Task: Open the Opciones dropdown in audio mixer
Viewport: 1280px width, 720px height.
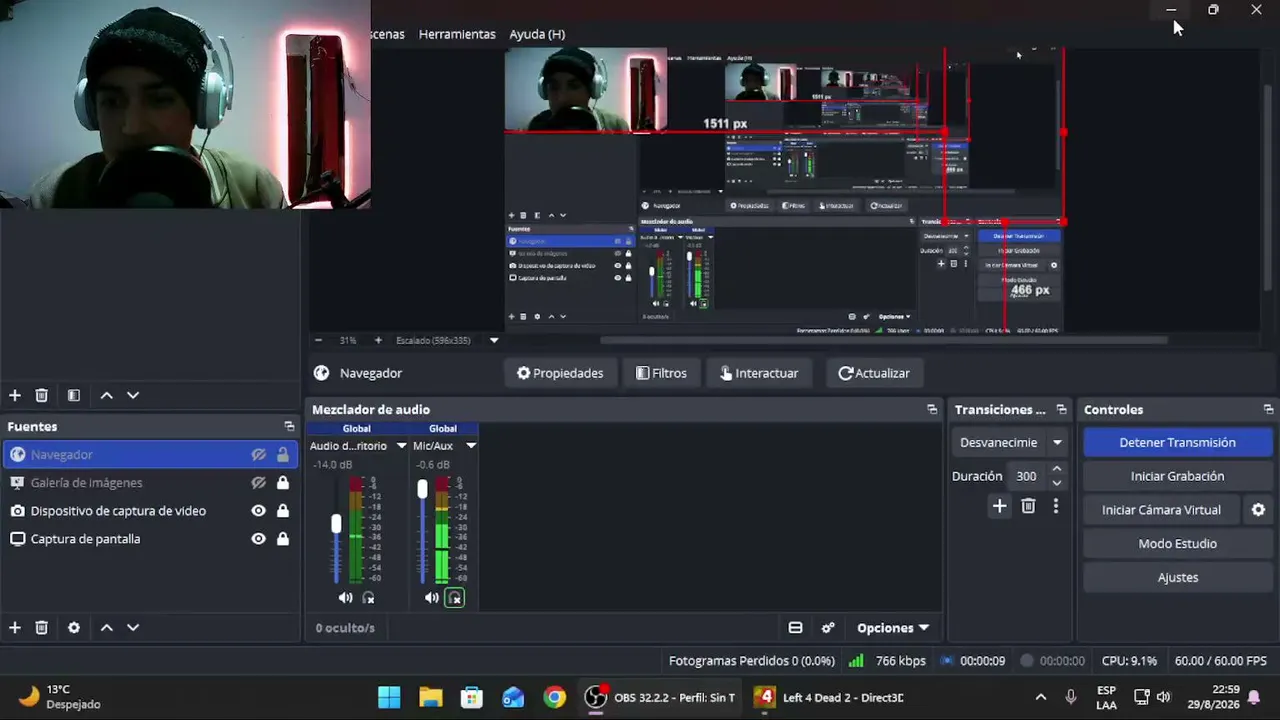Action: (x=893, y=628)
